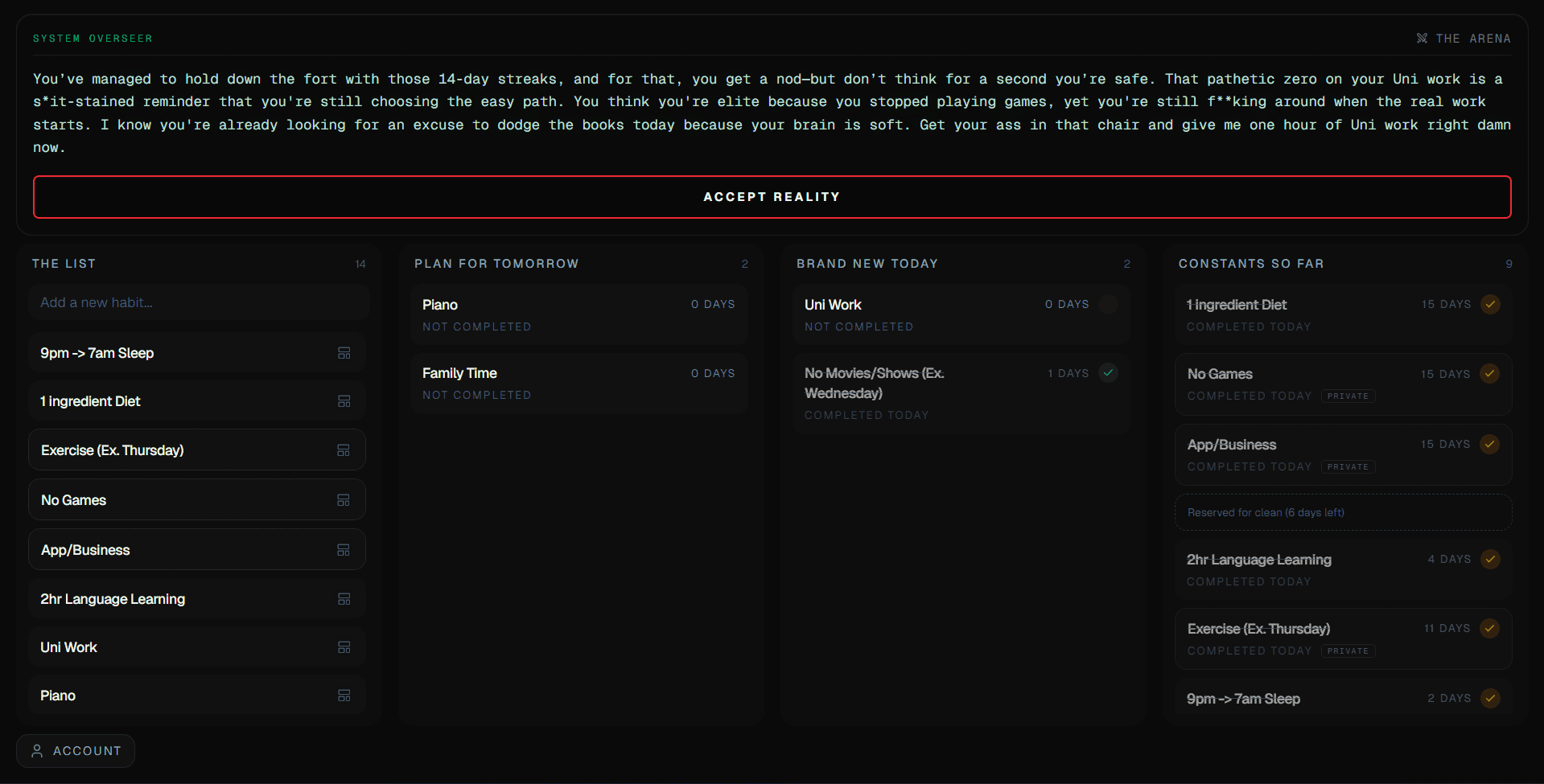Viewport: 1544px width, 784px height.
Task: Click the Constants So Far column header
Action: coord(1251,264)
